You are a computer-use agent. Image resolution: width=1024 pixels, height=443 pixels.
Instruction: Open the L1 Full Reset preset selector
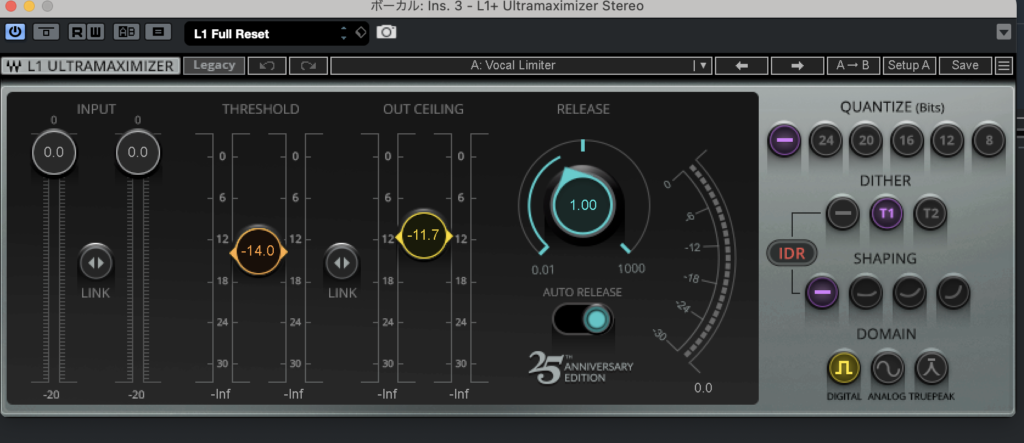267,33
